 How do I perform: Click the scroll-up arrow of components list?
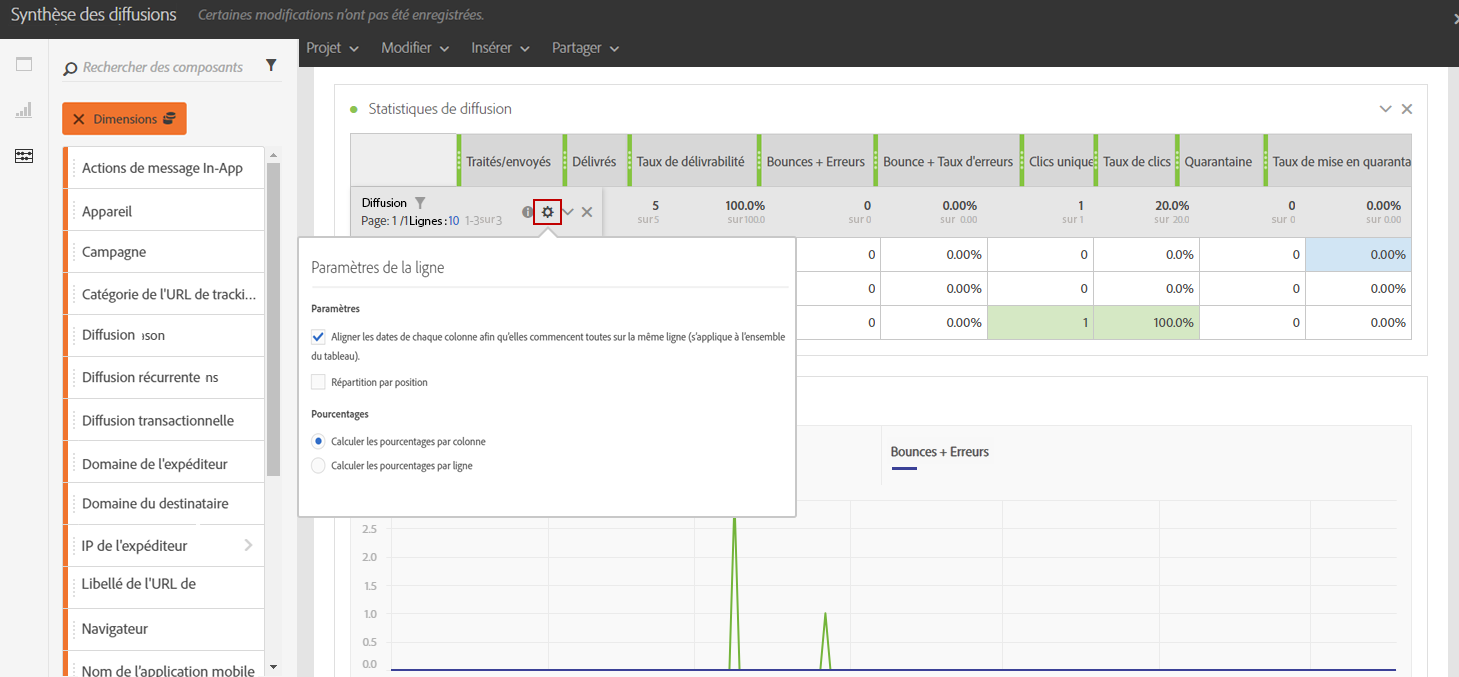274,154
